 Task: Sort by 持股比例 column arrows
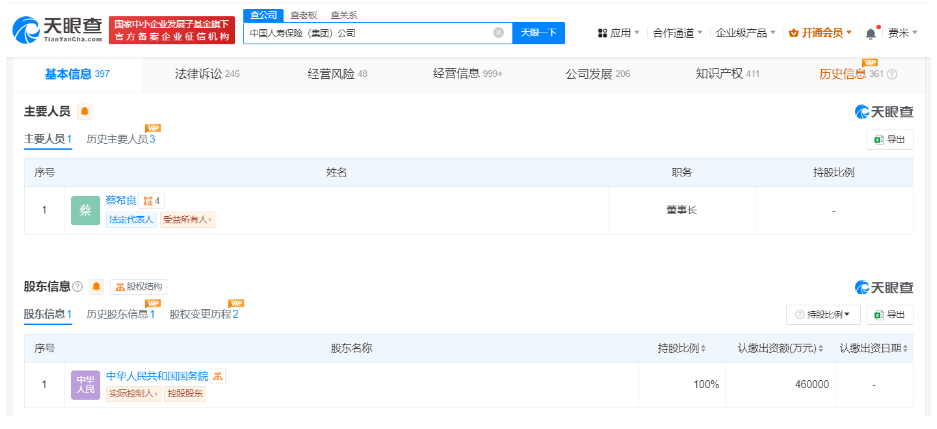(x=702, y=348)
